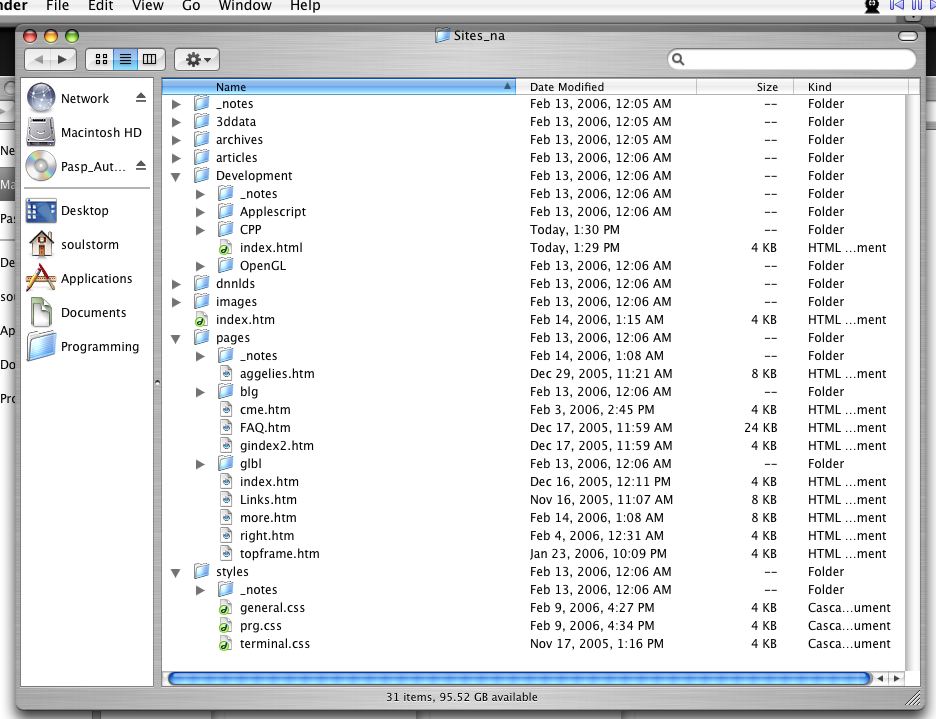Expand the glbl folder
The image size is (936, 719).
[201, 464]
